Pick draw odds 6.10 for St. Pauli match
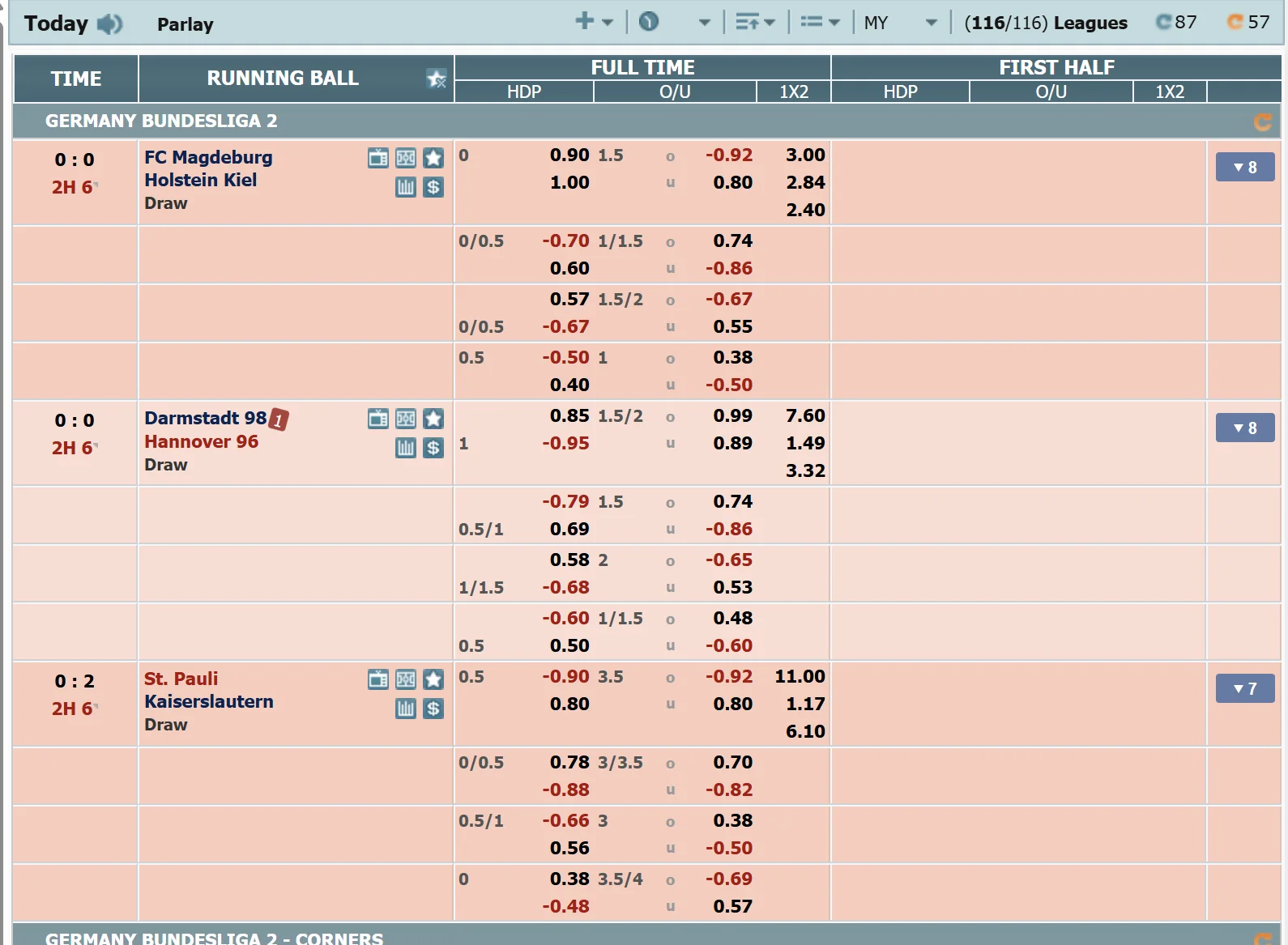 [x=805, y=731]
